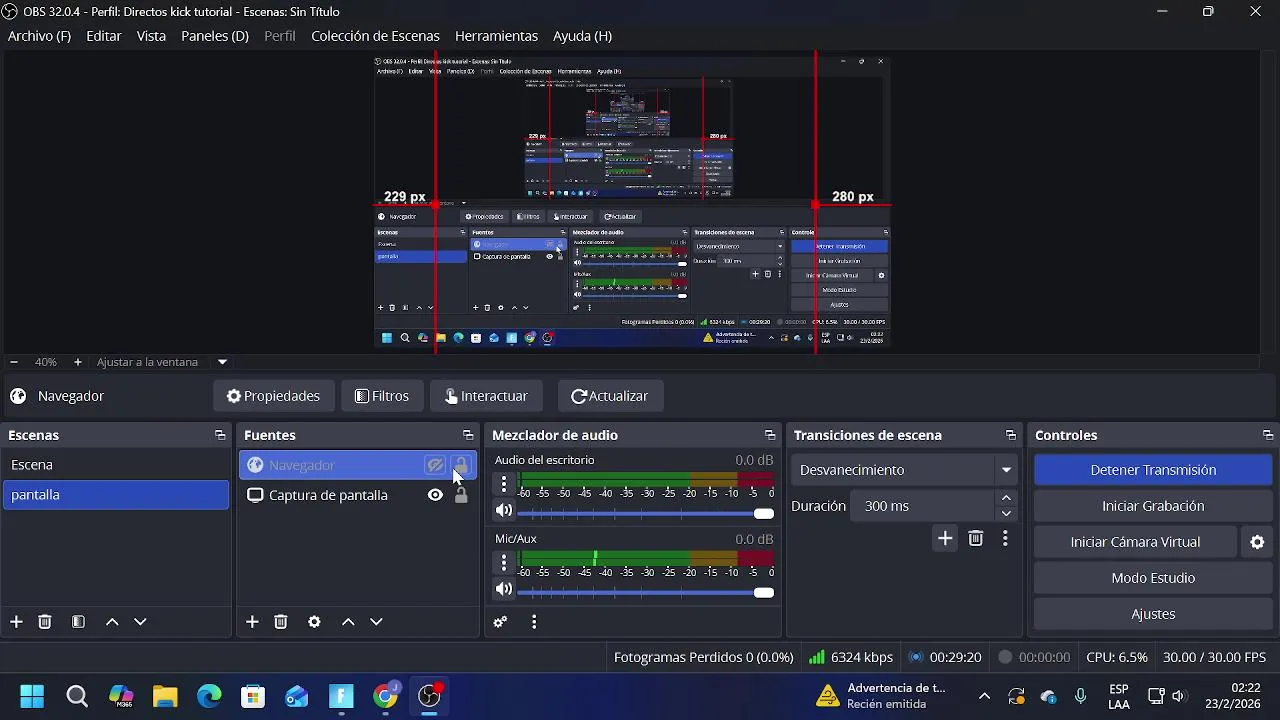Viewport: 1280px width, 720px height.
Task: Move scene up with arrow in Escenas
Action: 112,622
